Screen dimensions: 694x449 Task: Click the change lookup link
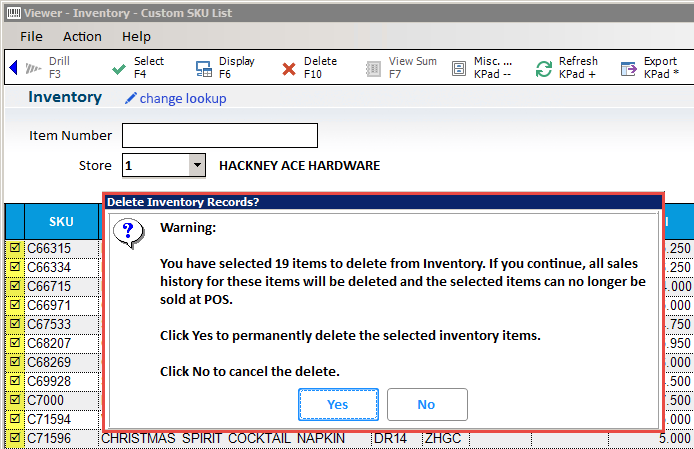coord(183,98)
